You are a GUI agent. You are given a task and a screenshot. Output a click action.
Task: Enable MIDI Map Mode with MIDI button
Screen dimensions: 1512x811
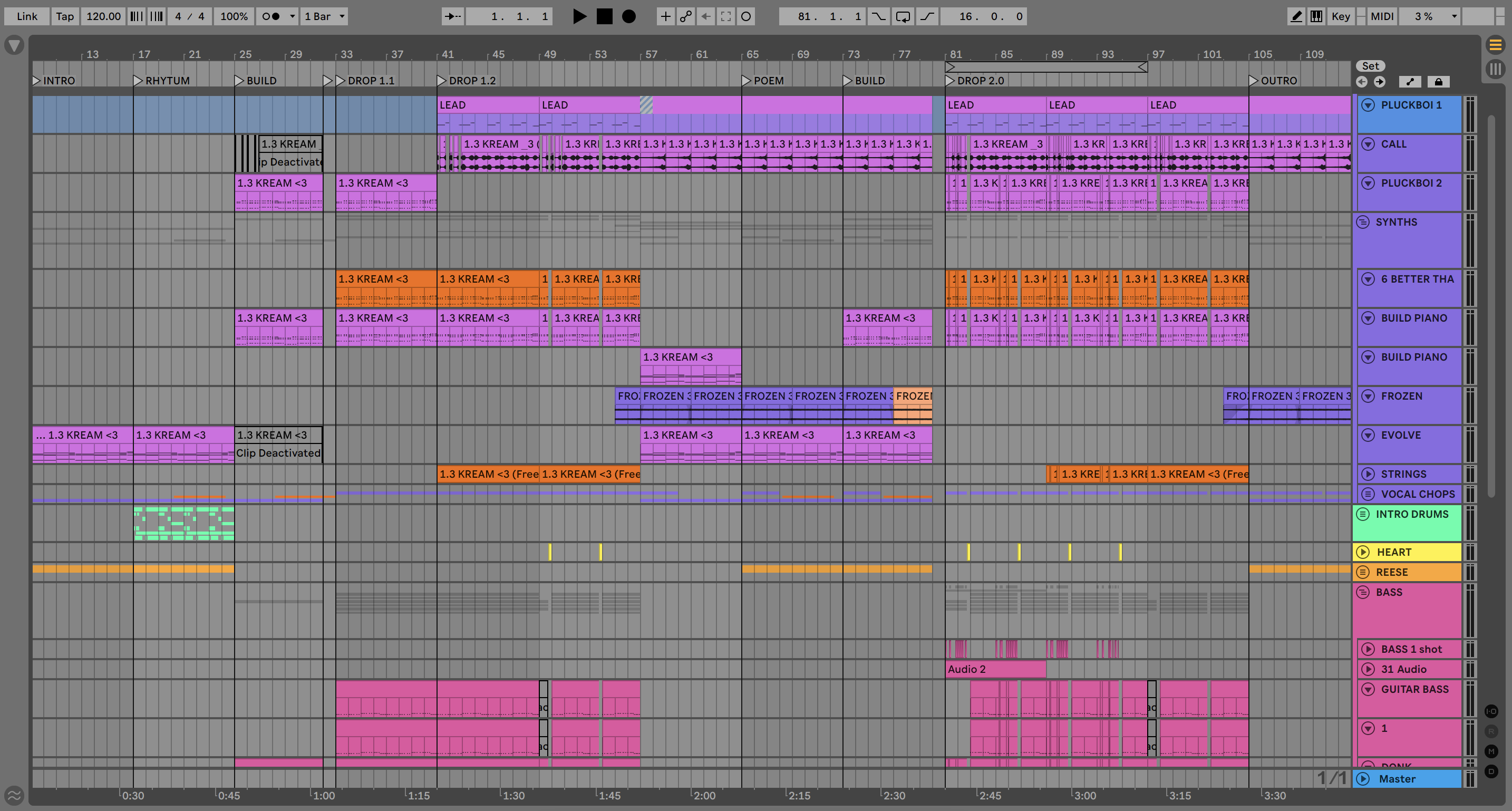pyautogui.click(x=1382, y=16)
